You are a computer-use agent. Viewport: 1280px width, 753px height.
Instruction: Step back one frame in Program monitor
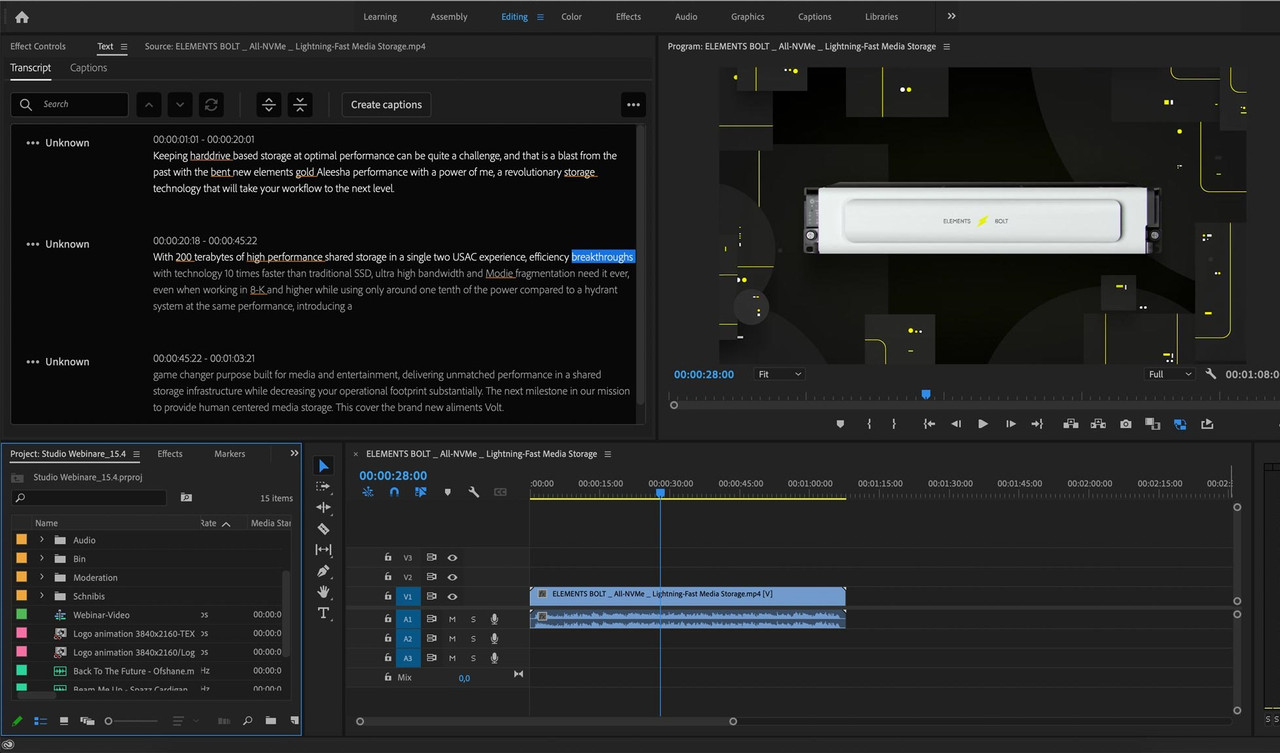[x=956, y=424]
